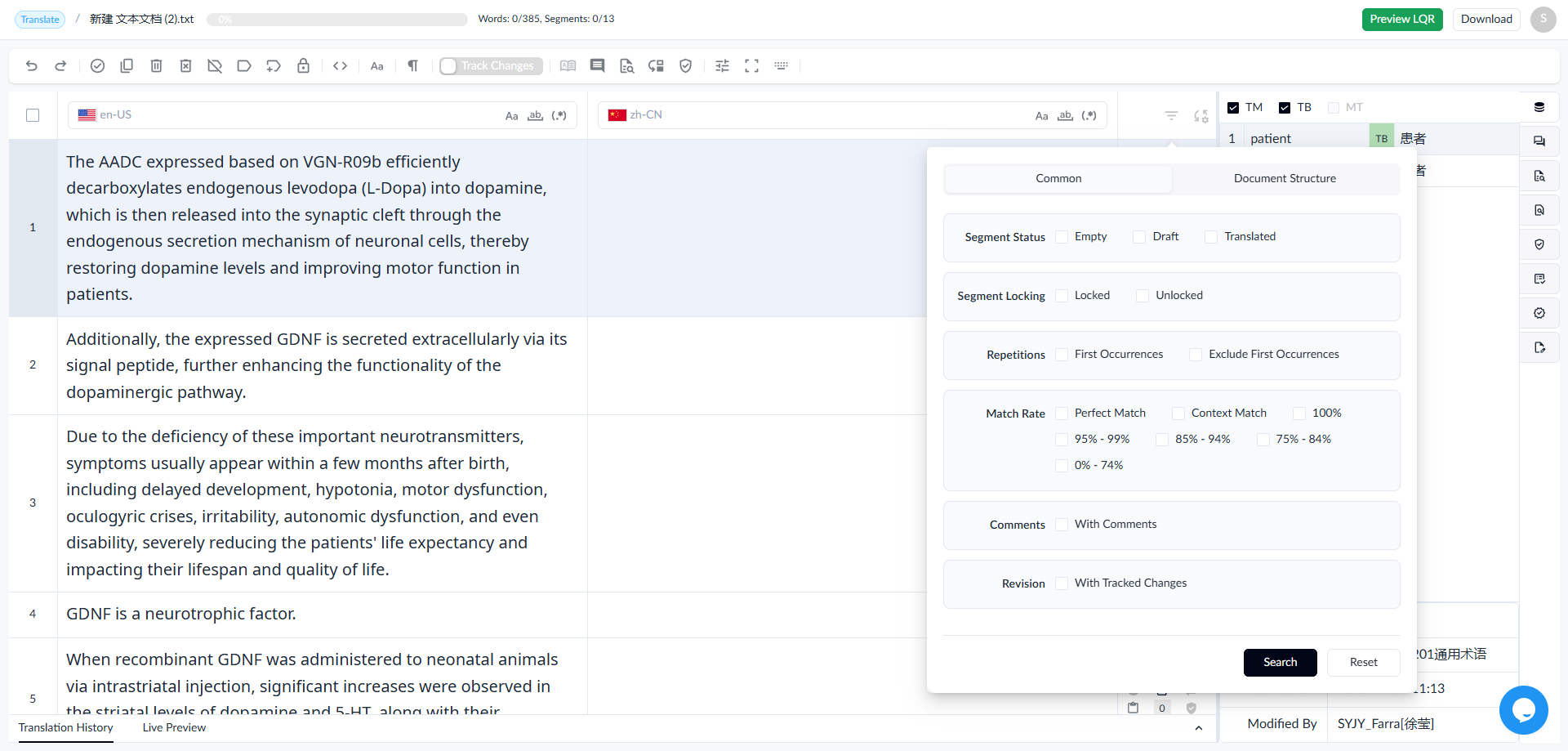This screenshot has width=1568, height=751.
Task: Click the trash can icon in toolbar
Action: [x=156, y=66]
